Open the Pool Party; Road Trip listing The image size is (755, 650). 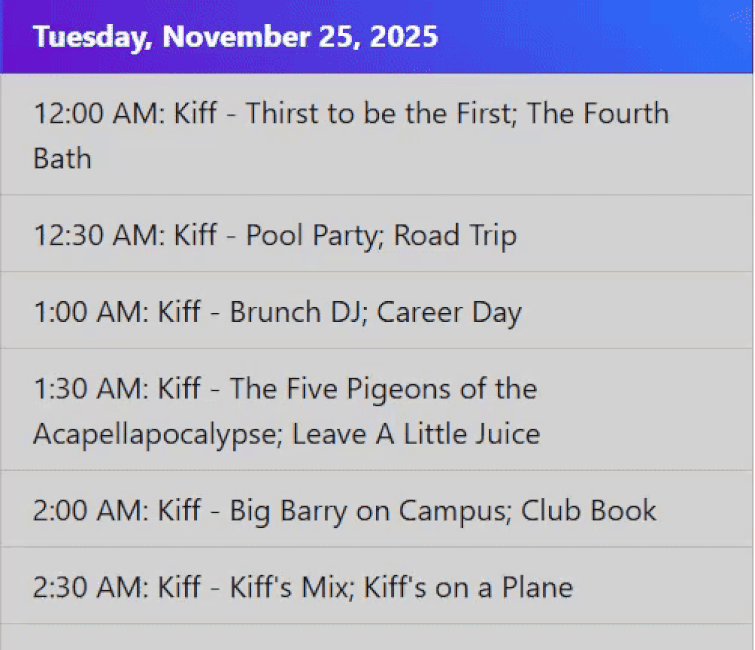coord(275,236)
